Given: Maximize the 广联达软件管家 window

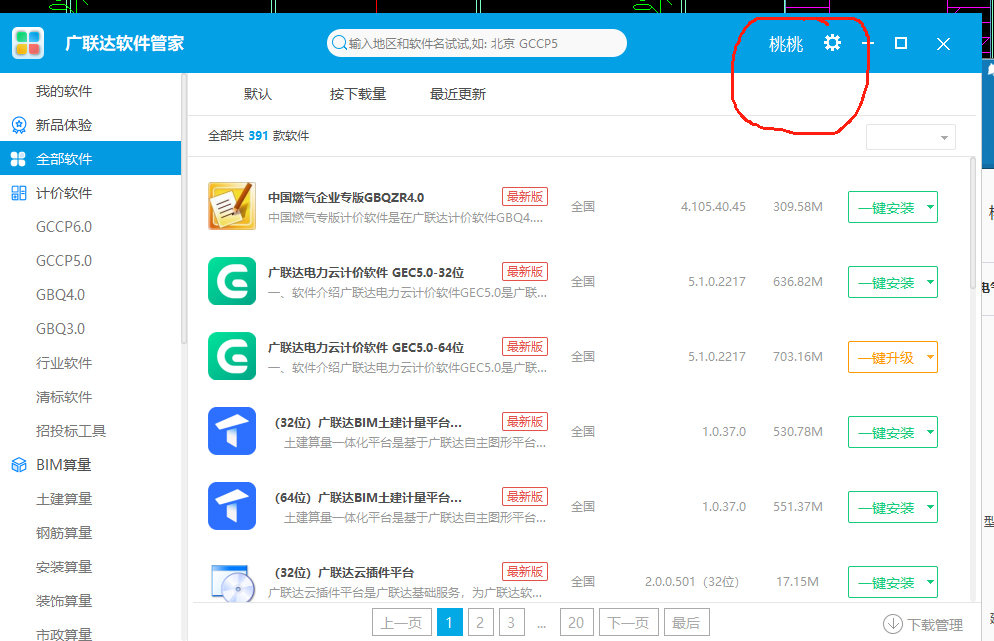Looking at the screenshot, I should click(x=900, y=43).
